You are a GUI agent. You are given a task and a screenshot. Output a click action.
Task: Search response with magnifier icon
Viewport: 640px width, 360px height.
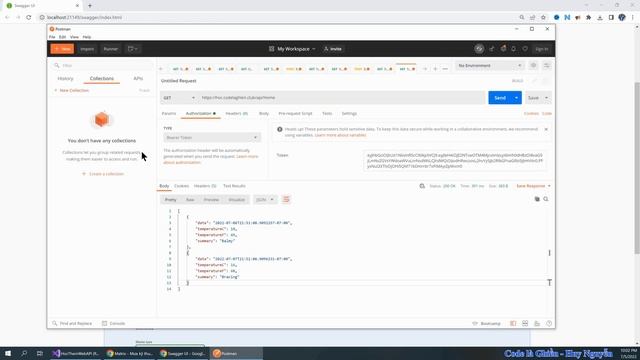546,199
